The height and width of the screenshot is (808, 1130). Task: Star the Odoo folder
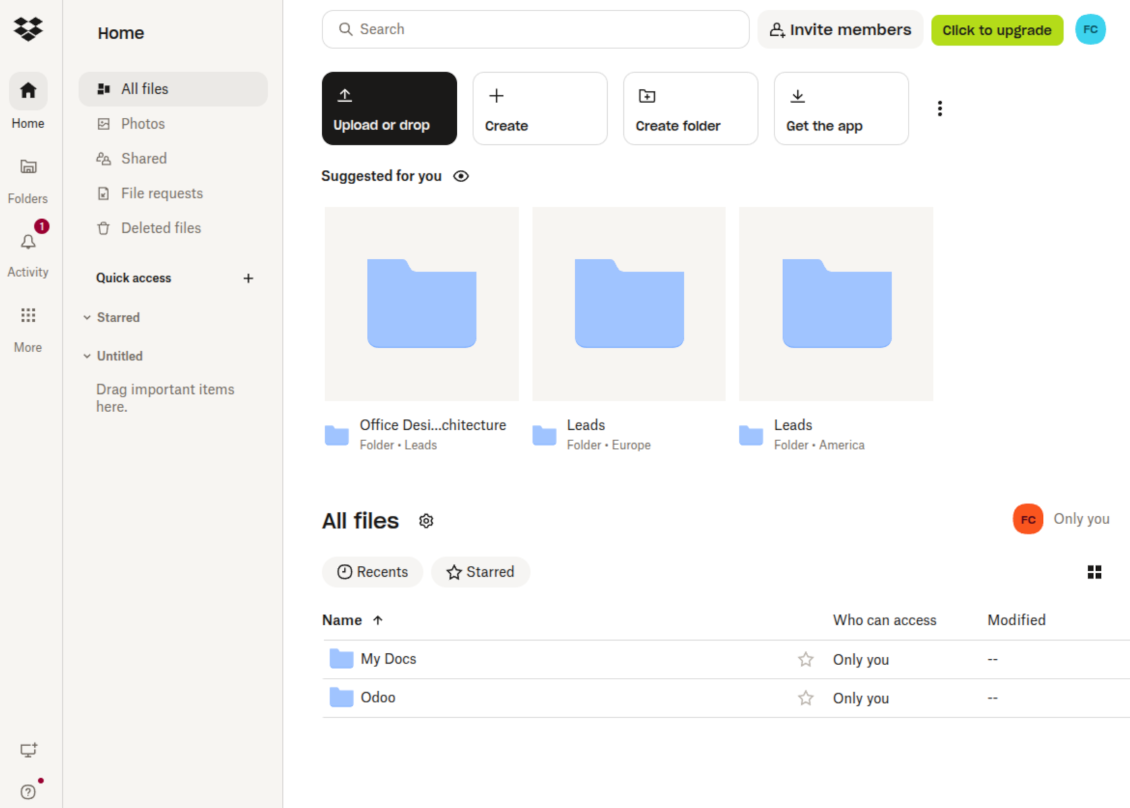(805, 698)
